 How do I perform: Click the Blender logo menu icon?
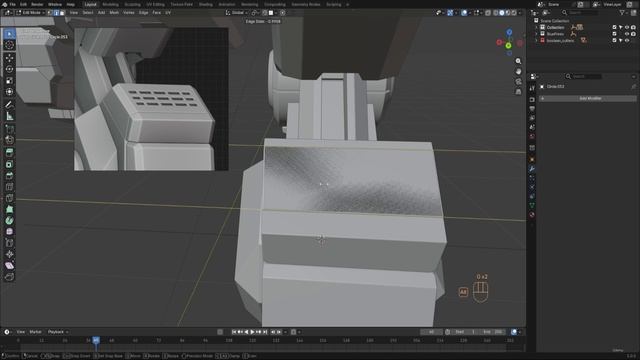(4, 4)
